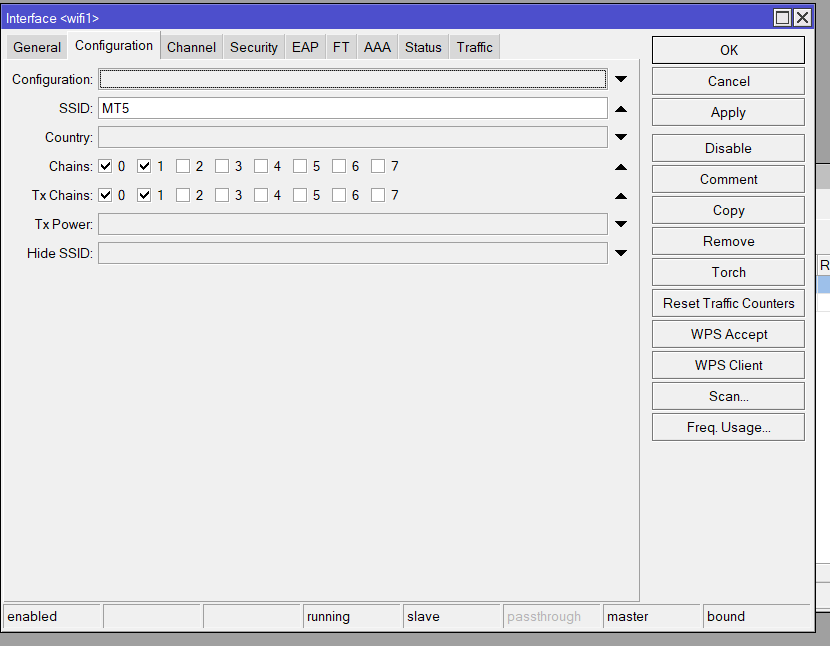Select the 'slave' status bar entry

point(452,616)
